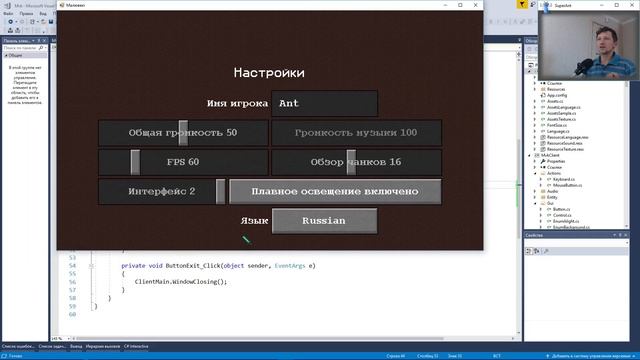This screenshot has width=640, height=360.
Task: Switch to the C# Interactive tab
Action: [136, 347]
